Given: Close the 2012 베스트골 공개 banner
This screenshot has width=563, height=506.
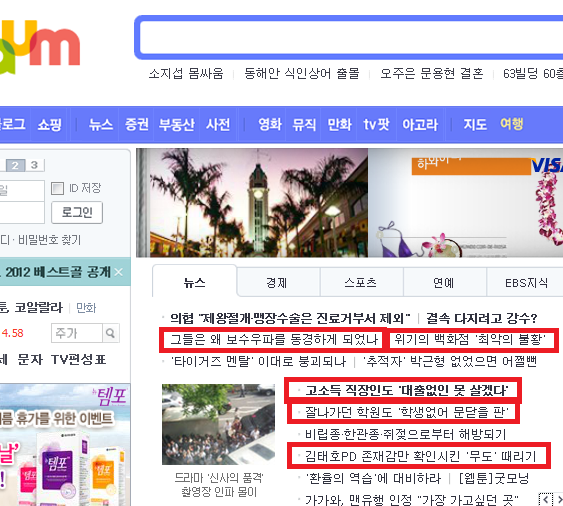Looking at the screenshot, I should coord(118,273).
